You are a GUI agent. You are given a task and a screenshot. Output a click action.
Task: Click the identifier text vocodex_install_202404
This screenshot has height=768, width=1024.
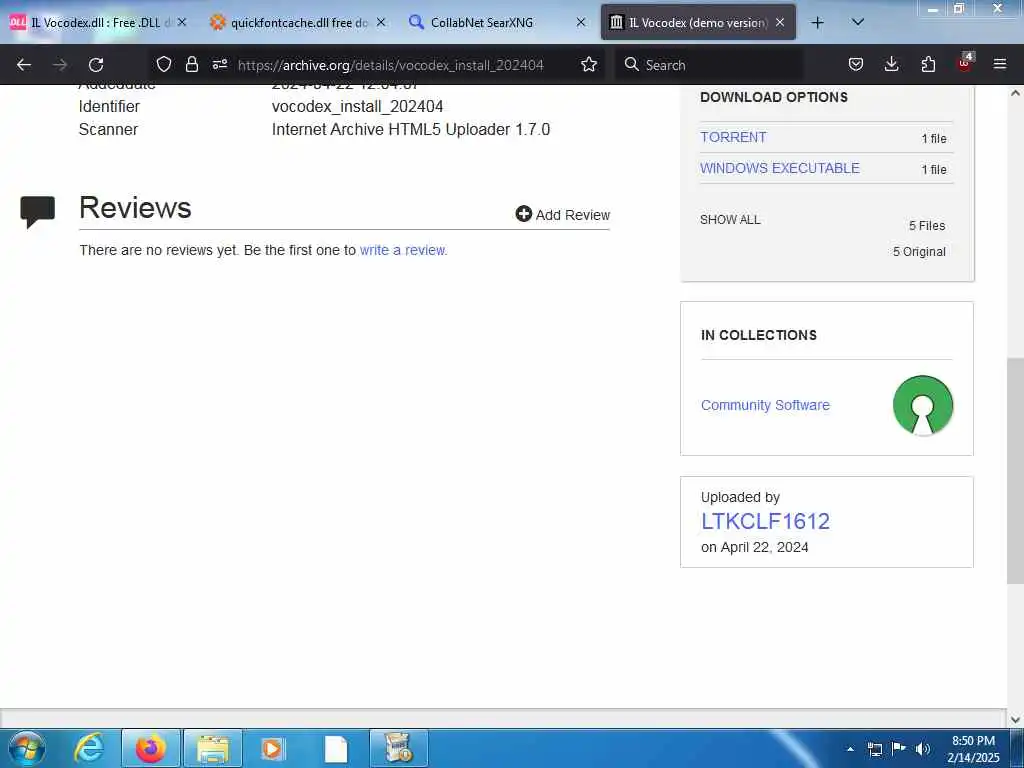pyautogui.click(x=357, y=106)
